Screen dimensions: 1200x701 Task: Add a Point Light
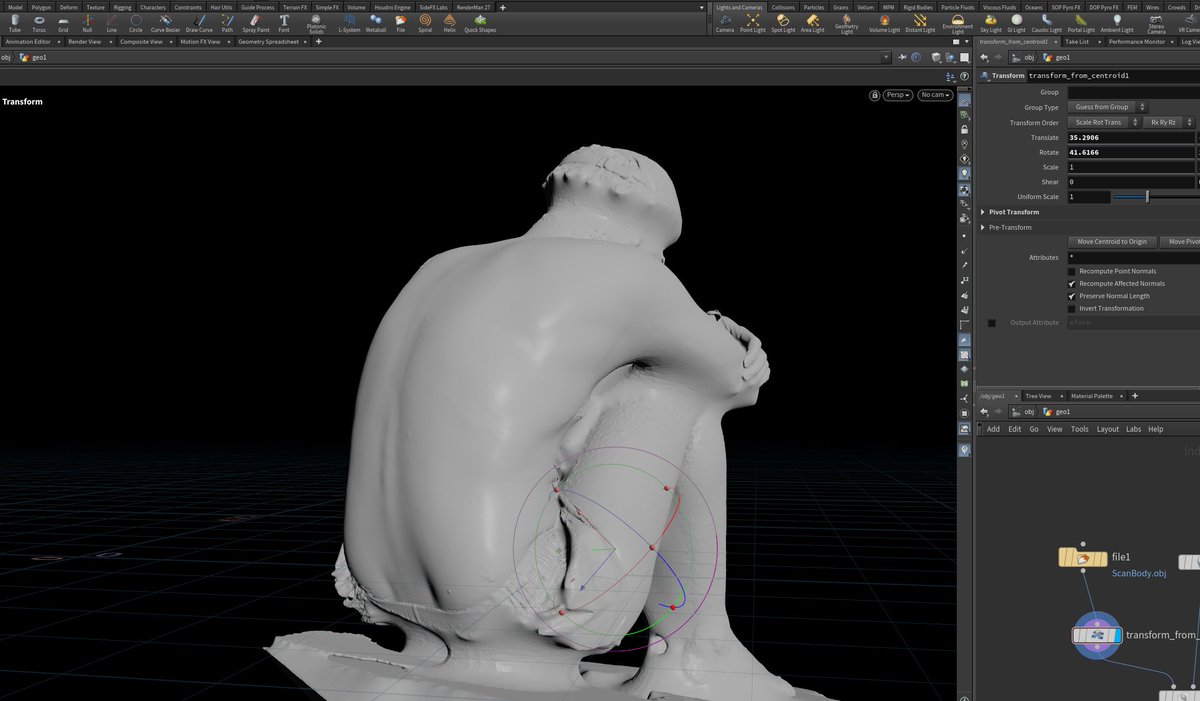753,22
